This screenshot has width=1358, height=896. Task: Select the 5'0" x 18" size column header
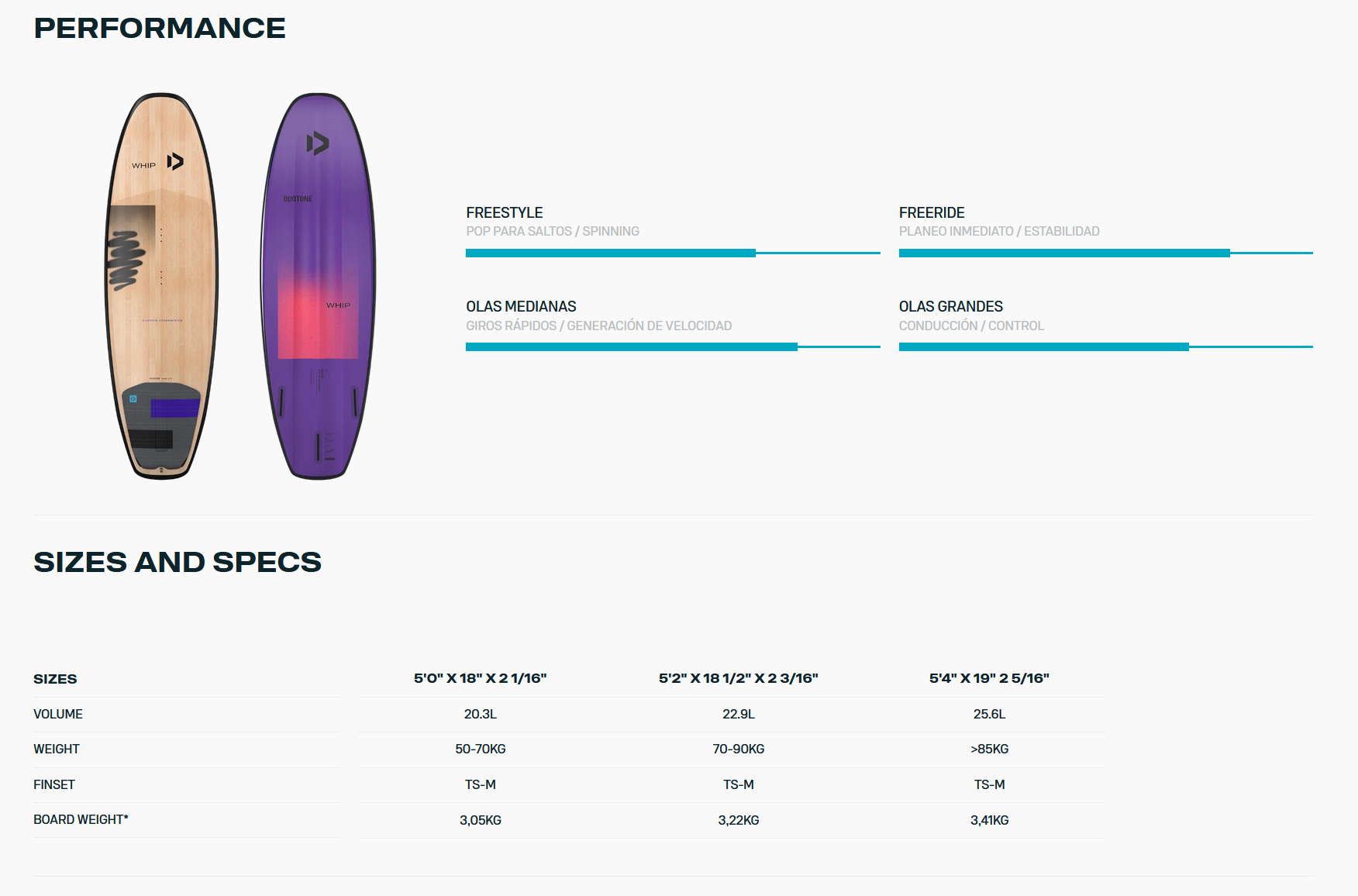[481, 678]
